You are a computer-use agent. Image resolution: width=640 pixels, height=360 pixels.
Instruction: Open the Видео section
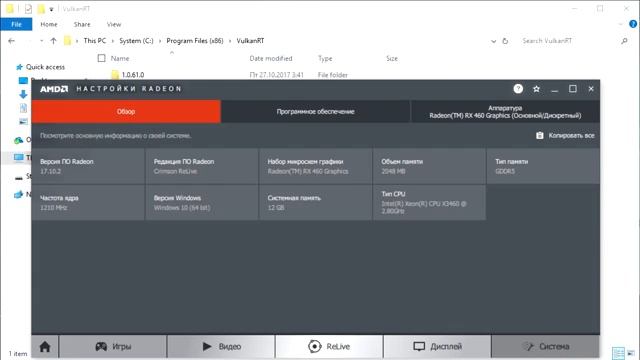pos(221,347)
